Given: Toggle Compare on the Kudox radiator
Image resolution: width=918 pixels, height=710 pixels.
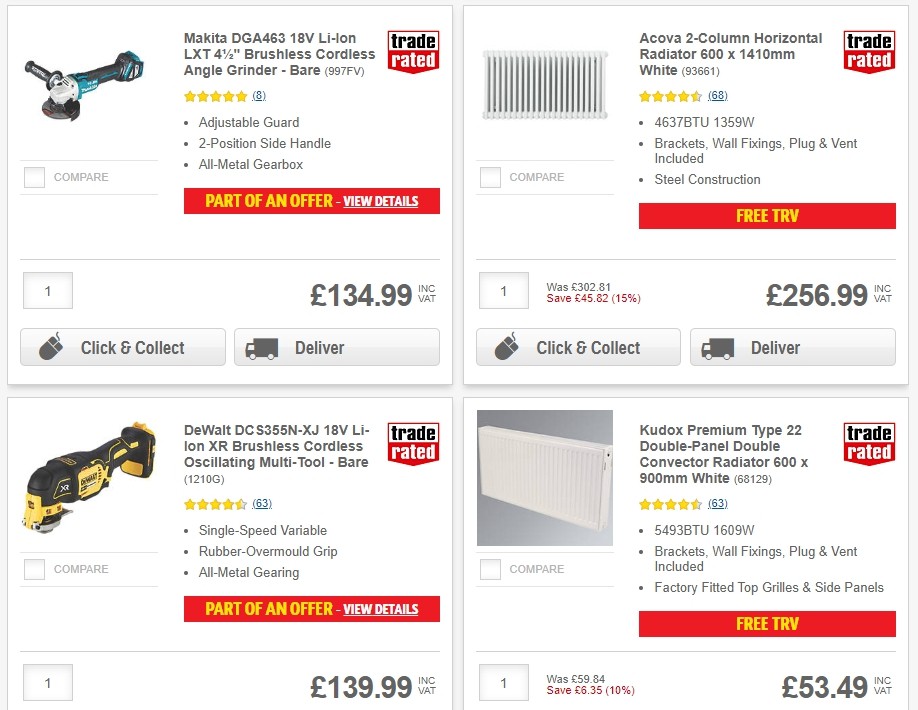Looking at the screenshot, I should (490, 569).
